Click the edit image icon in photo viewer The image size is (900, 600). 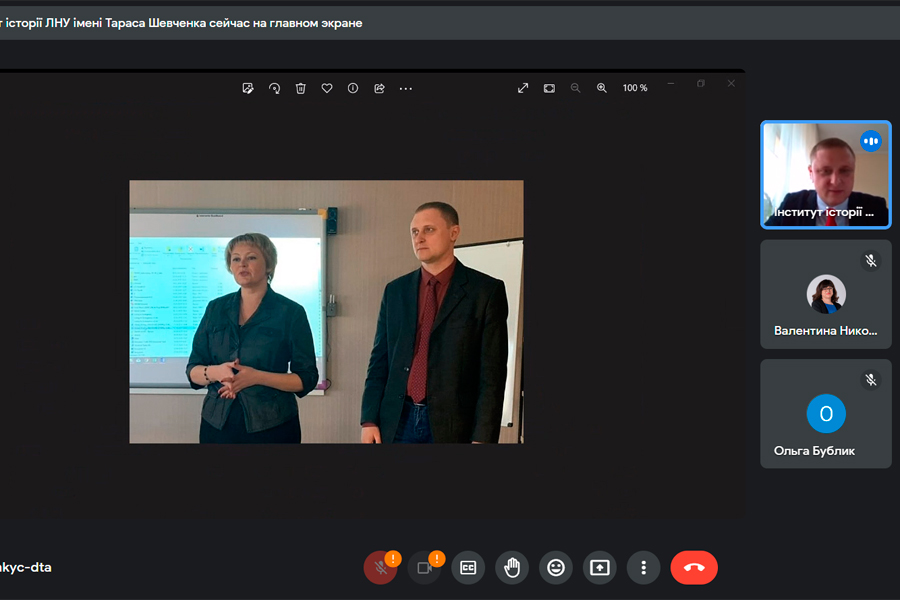[248, 88]
